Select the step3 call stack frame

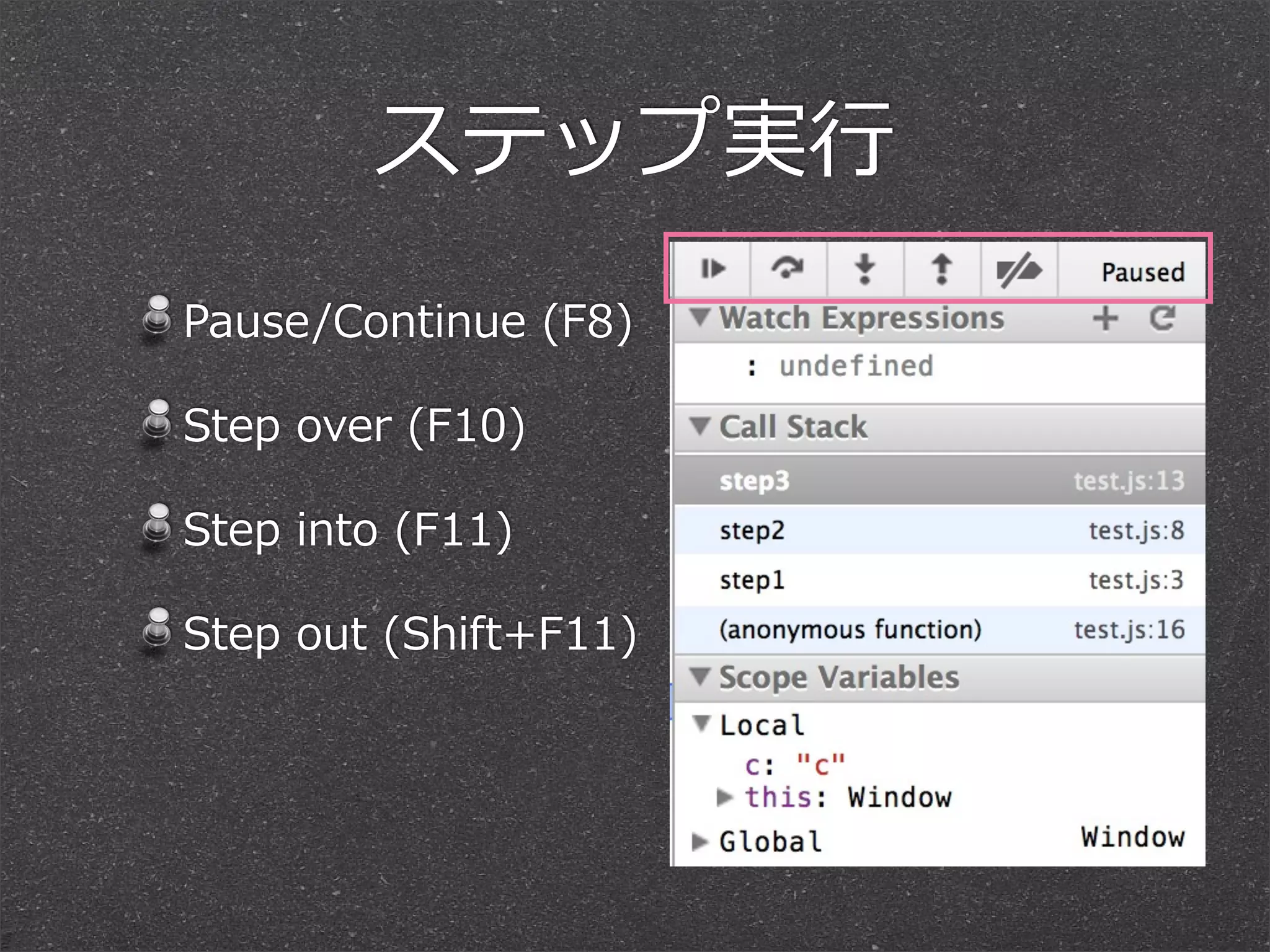coord(939,480)
